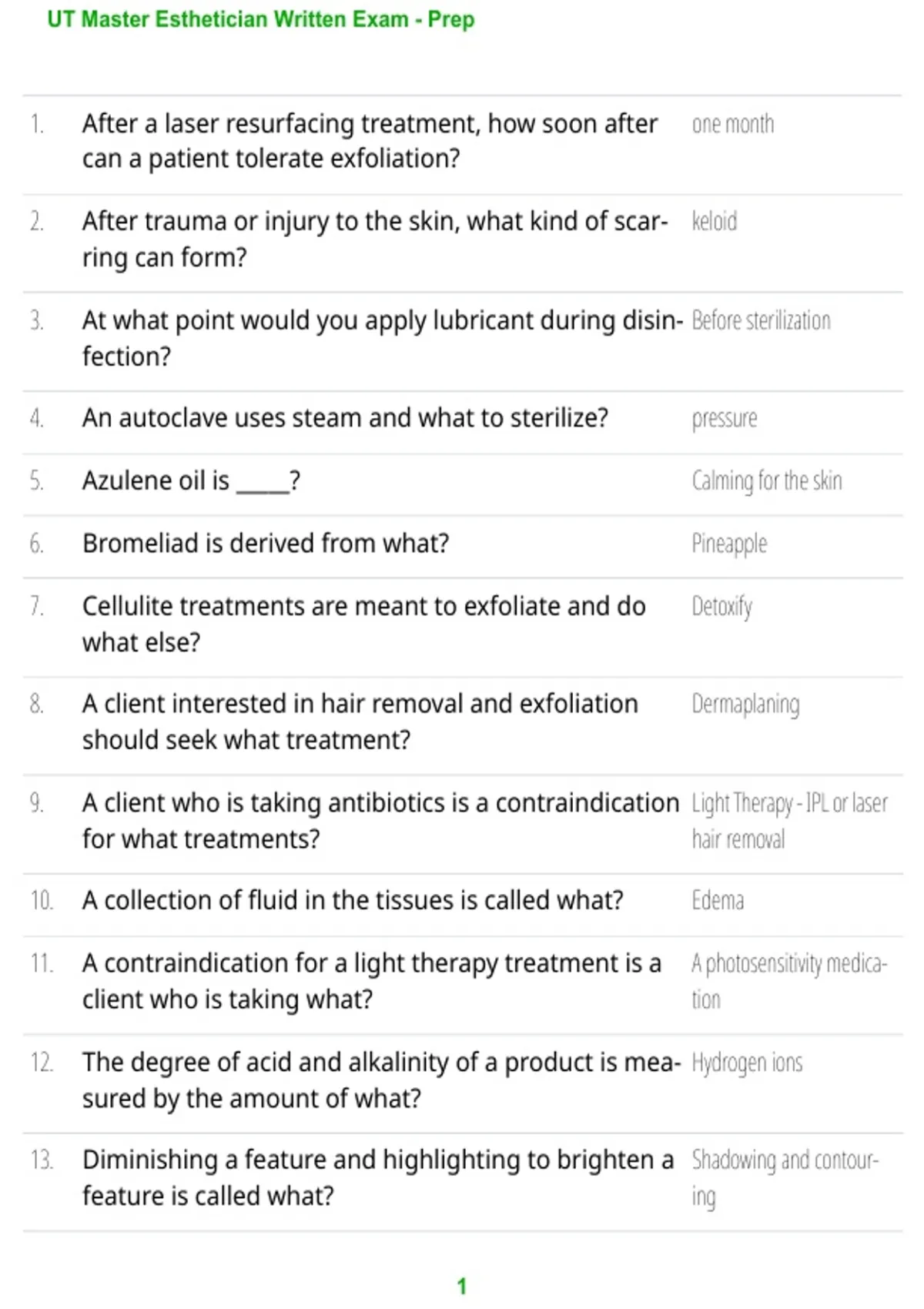
Task: Click the 'Detoxify' answer for cellulite treatments
Action: [721, 608]
